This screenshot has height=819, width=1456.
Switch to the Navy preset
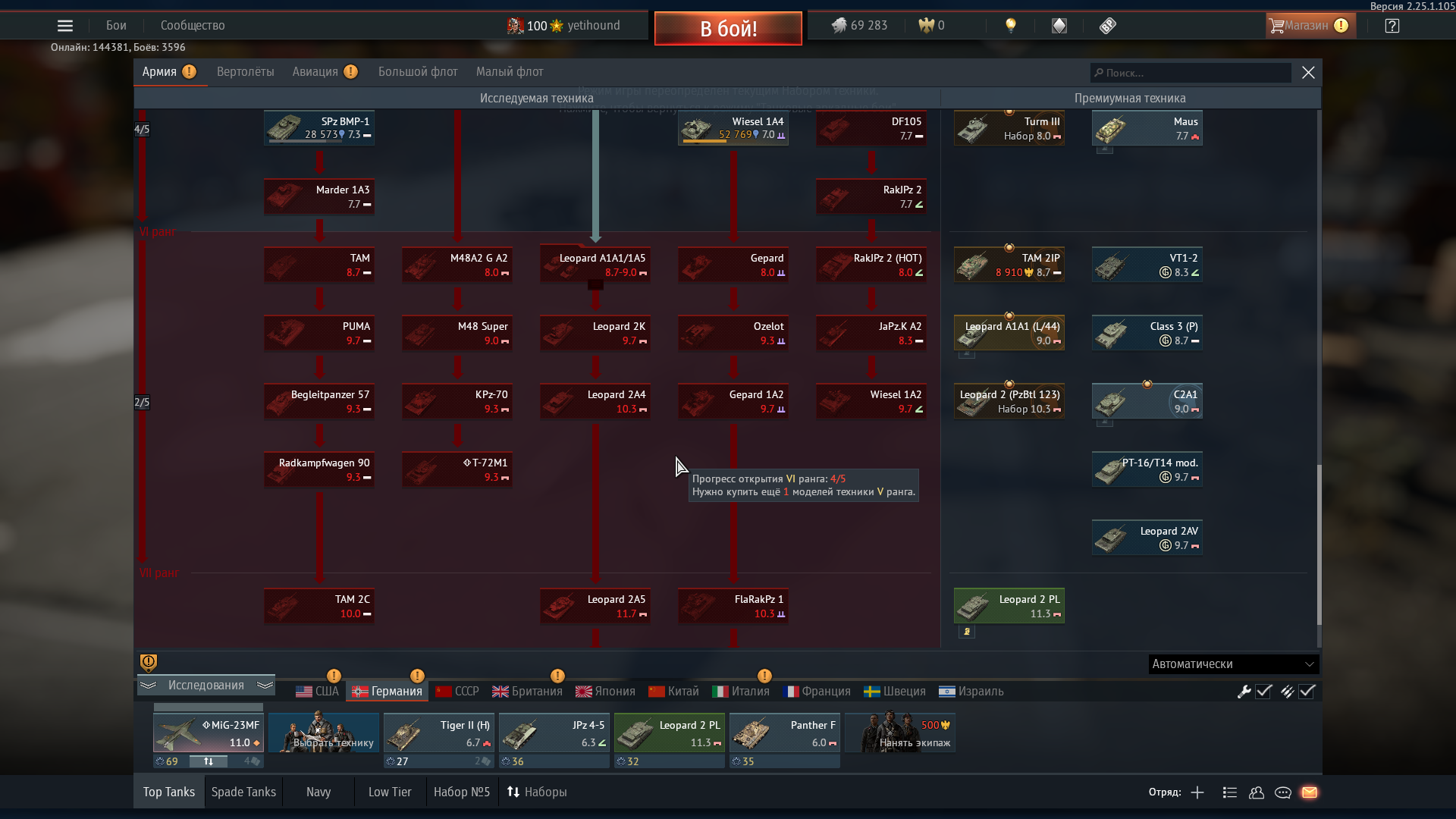[x=318, y=792]
